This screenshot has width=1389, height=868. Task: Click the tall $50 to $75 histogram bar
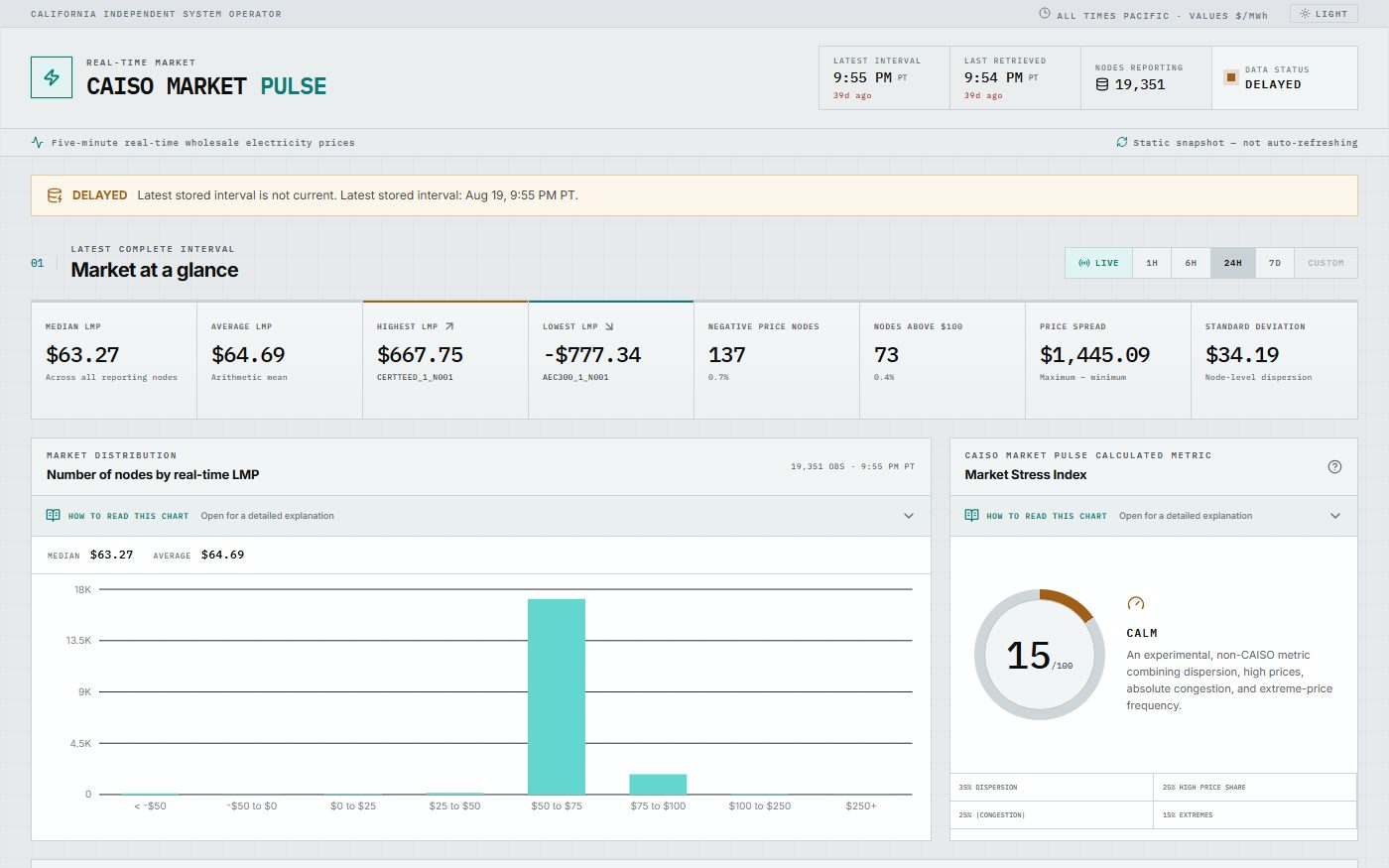[557, 696]
